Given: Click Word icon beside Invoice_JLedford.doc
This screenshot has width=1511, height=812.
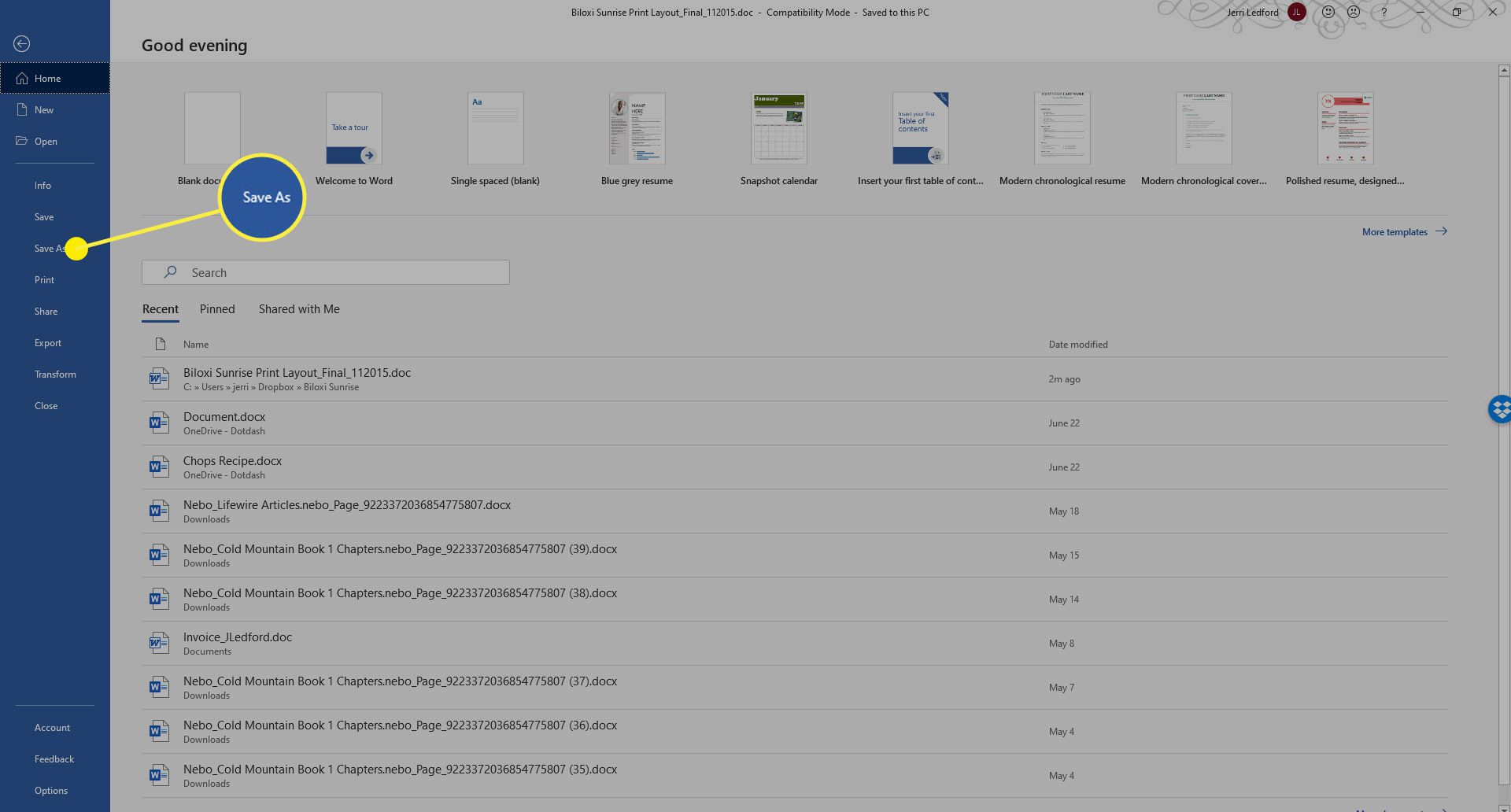Looking at the screenshot, I should [x=159, y=644].
